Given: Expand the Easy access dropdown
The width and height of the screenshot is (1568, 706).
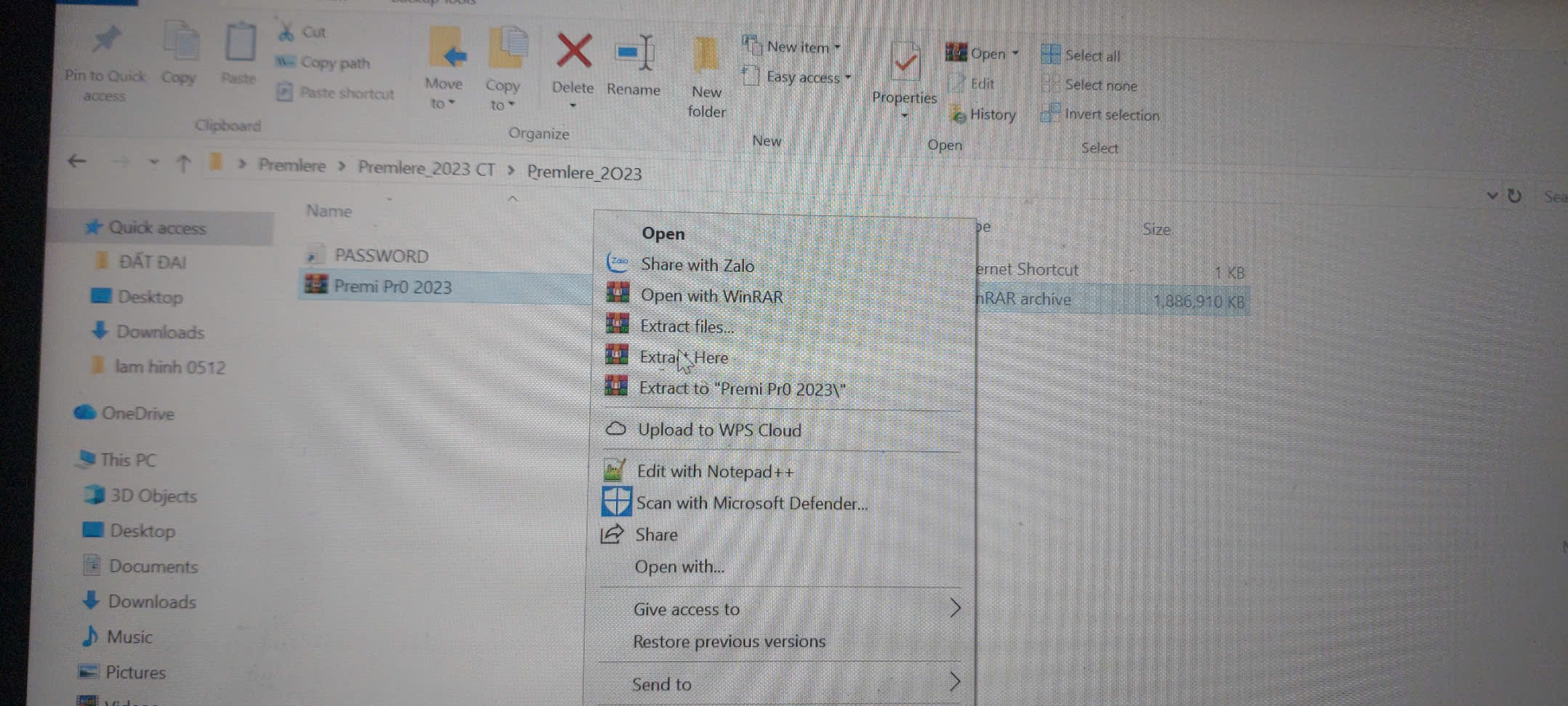Looking at the screenshot, I should pos(847,77).
